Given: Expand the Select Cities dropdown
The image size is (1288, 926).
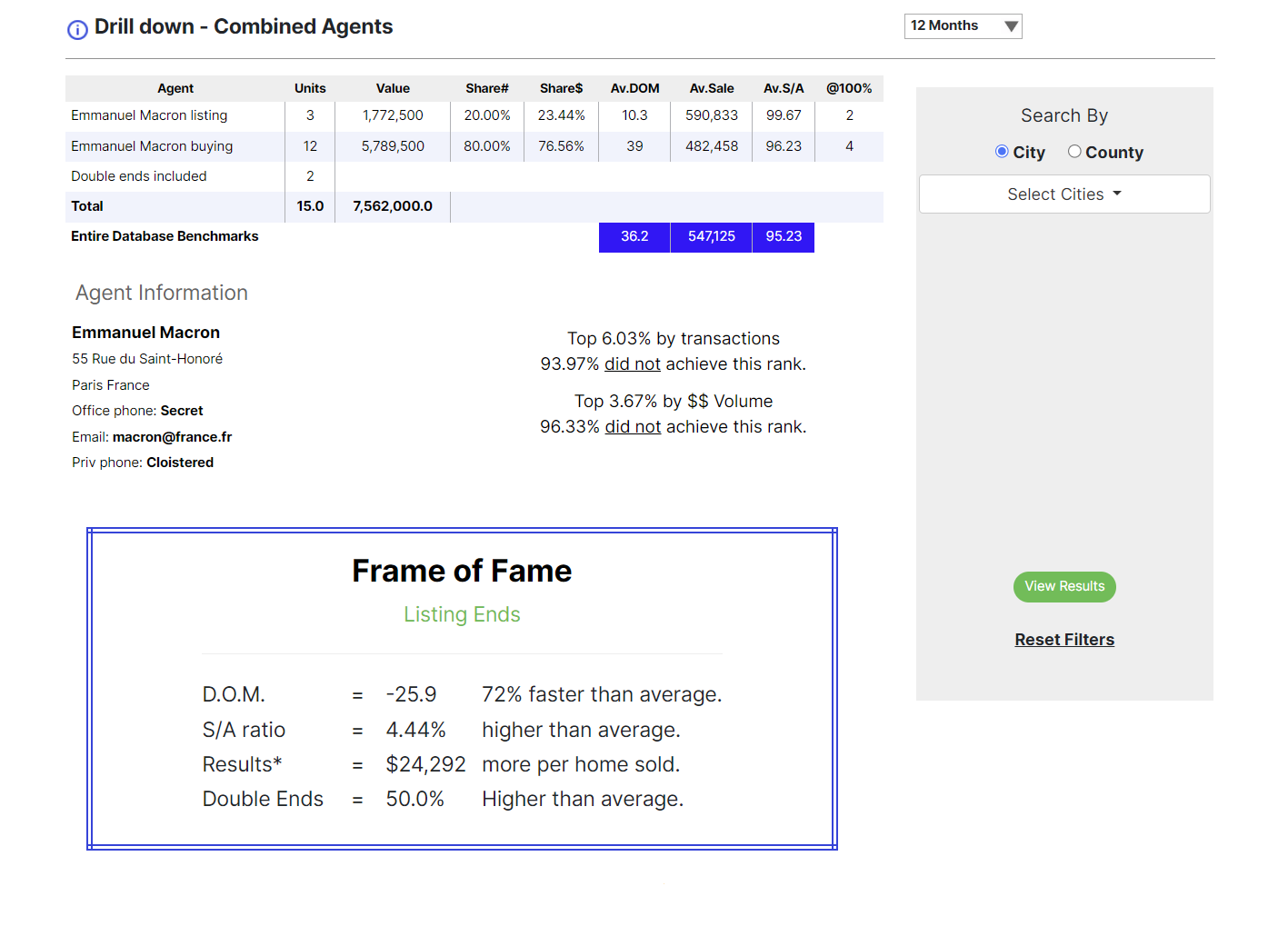Looking at the screenshot, I should (1063, 194).
